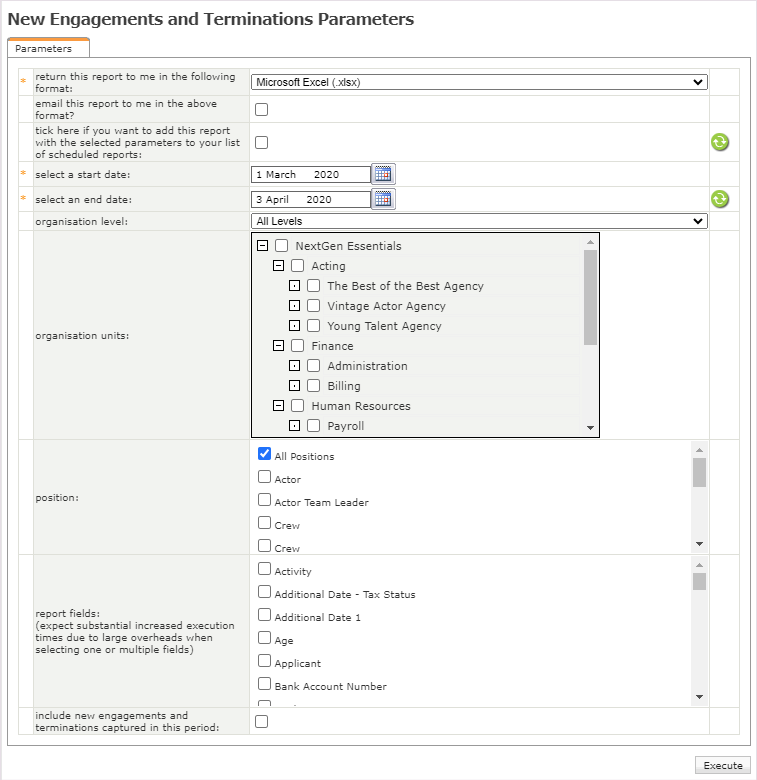Click the start date input field

click(310, 174)
